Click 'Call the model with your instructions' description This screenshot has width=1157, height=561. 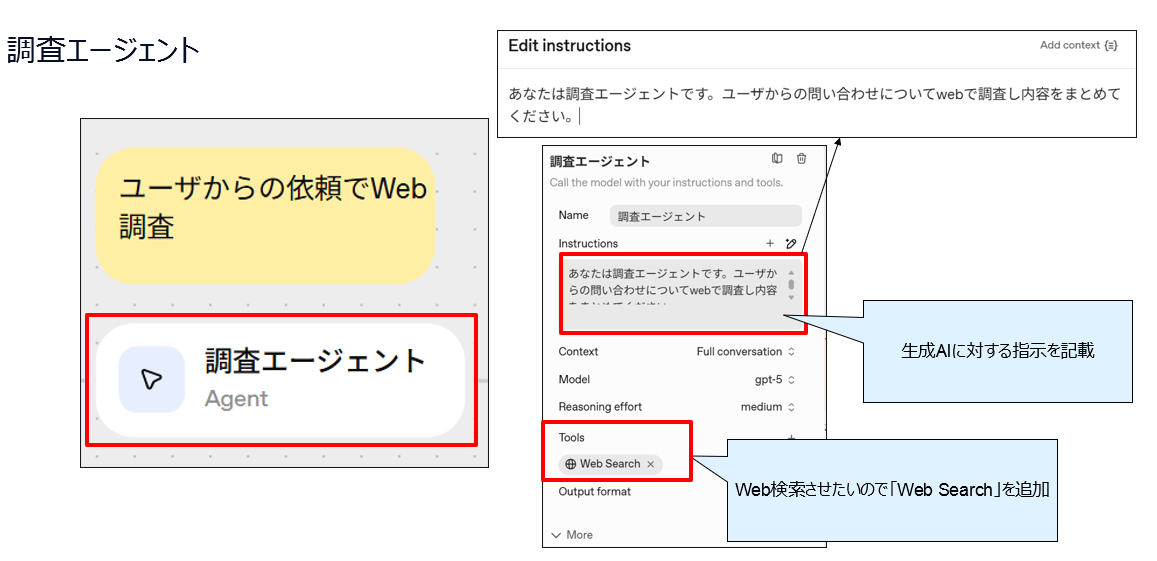[x=667, y=182]
